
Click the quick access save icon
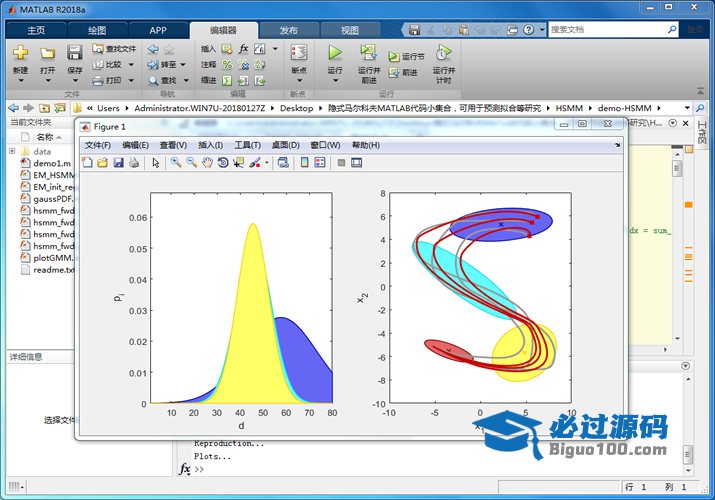click(414, 30)
